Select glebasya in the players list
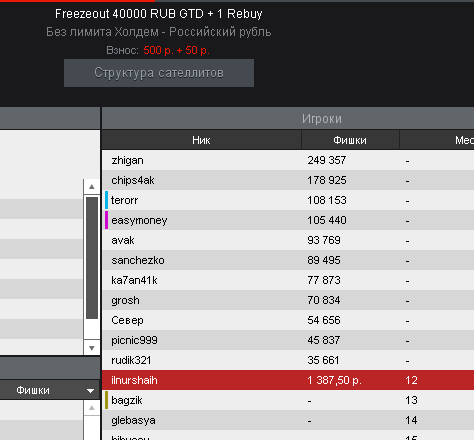This screenshot has width=474, height=440. point(288,420)
